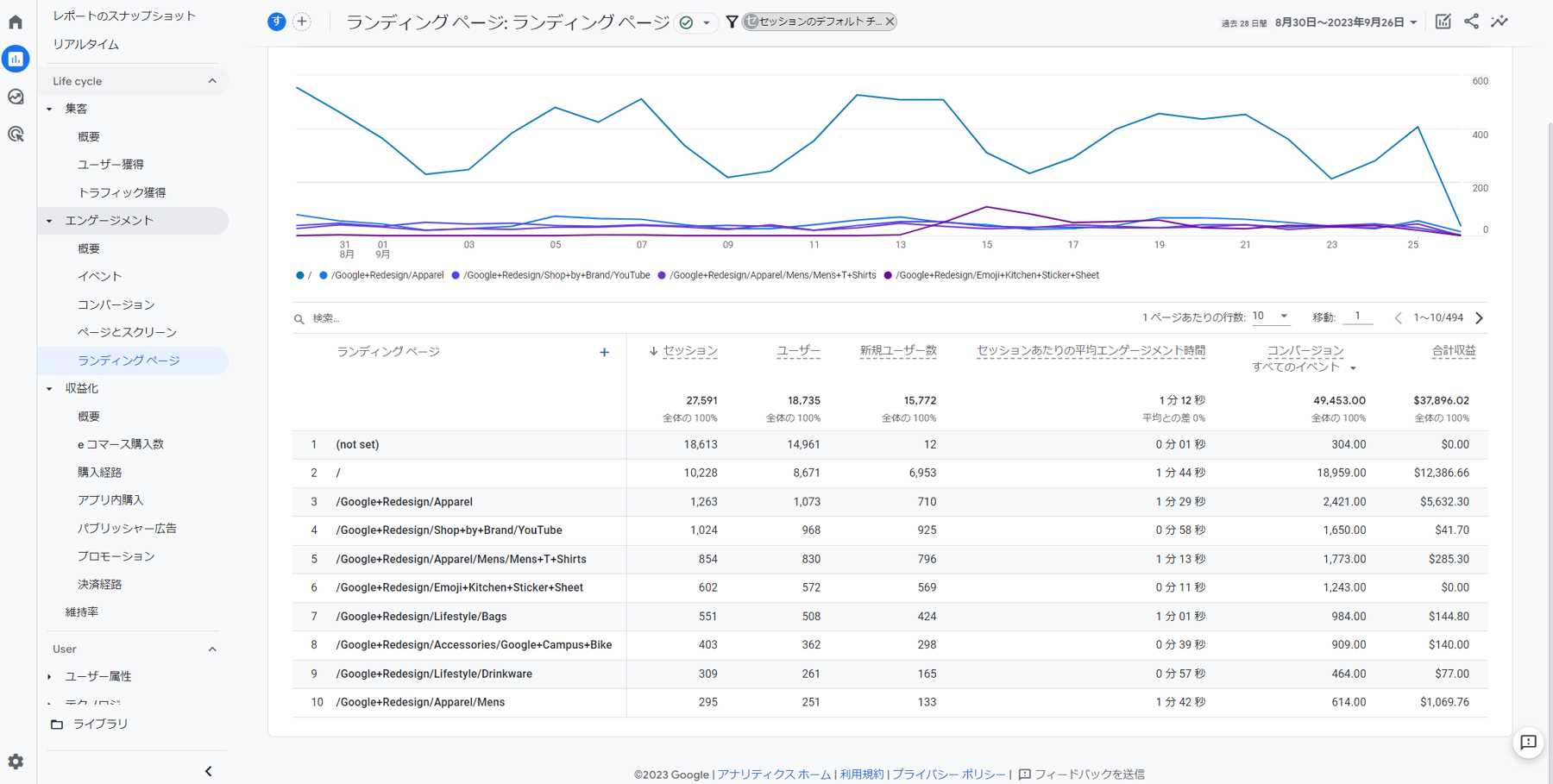Image resolution: width=1553 pixels, height=784 pixels.
Task: Go to previous table page arrow
Action: pos(1398,318)
